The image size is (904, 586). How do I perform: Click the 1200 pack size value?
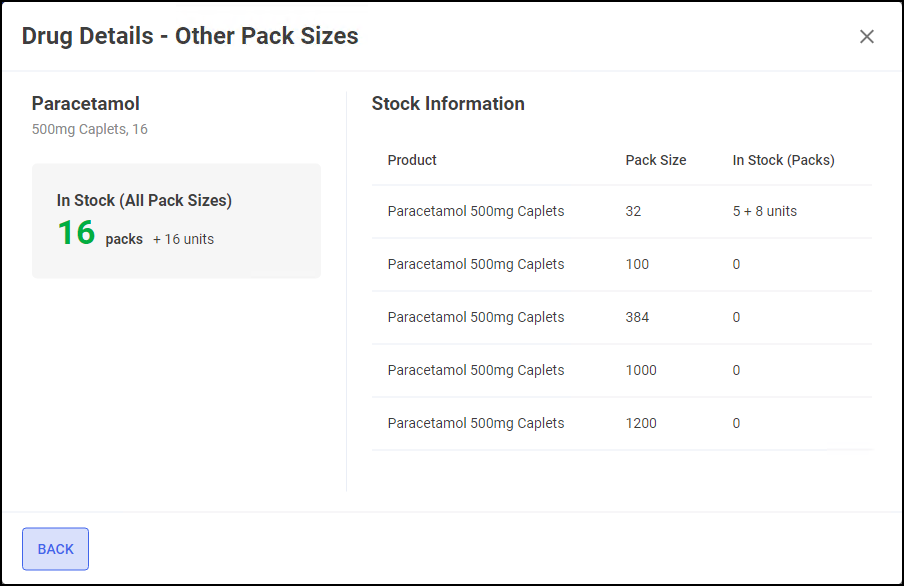pos(641,423)
